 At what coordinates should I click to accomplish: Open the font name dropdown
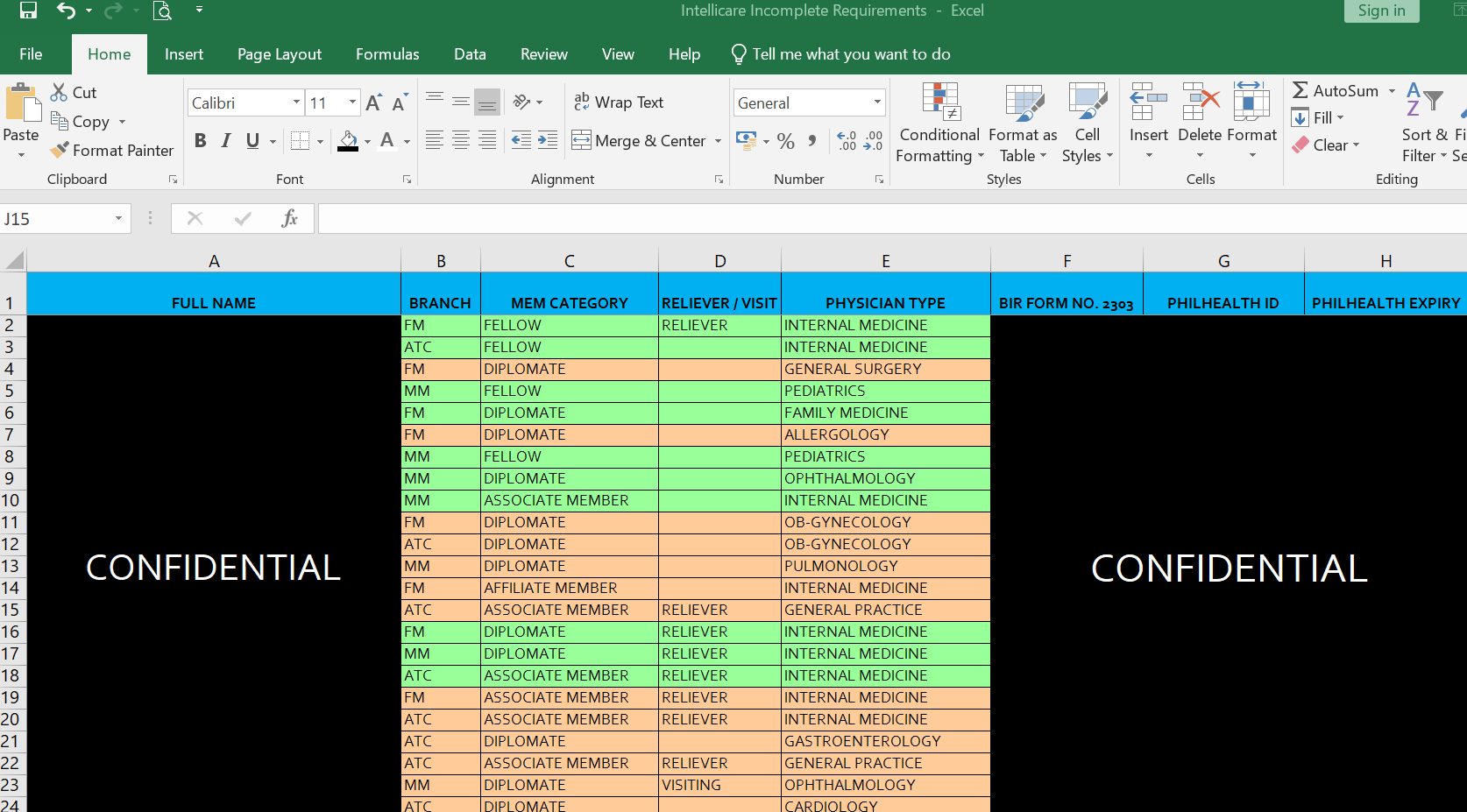[296, 102]
